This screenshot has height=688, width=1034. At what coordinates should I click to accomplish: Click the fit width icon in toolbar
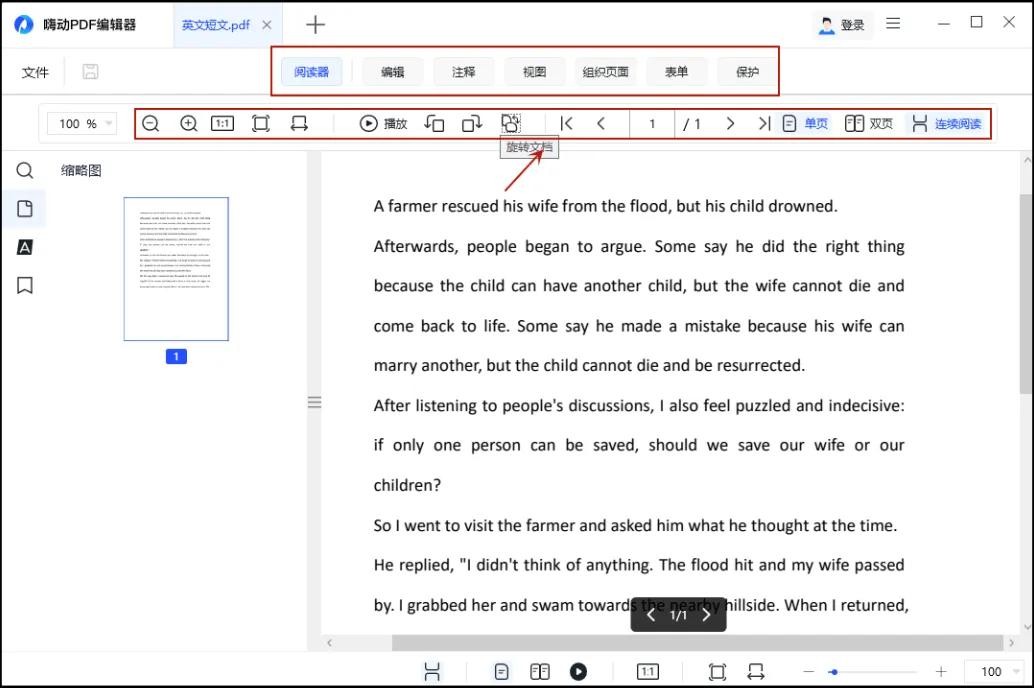click(298, 123)
